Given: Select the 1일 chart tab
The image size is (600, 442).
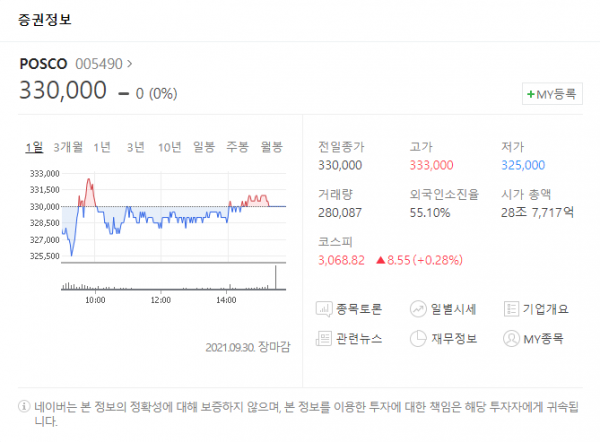Looking at the screenshot, I should 34,147.
